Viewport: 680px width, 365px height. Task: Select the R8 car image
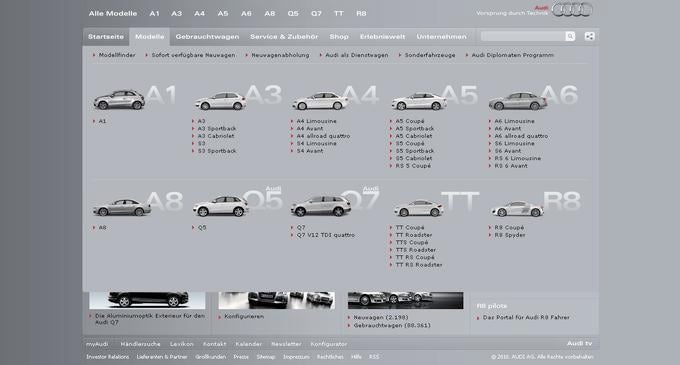[517, 209]
